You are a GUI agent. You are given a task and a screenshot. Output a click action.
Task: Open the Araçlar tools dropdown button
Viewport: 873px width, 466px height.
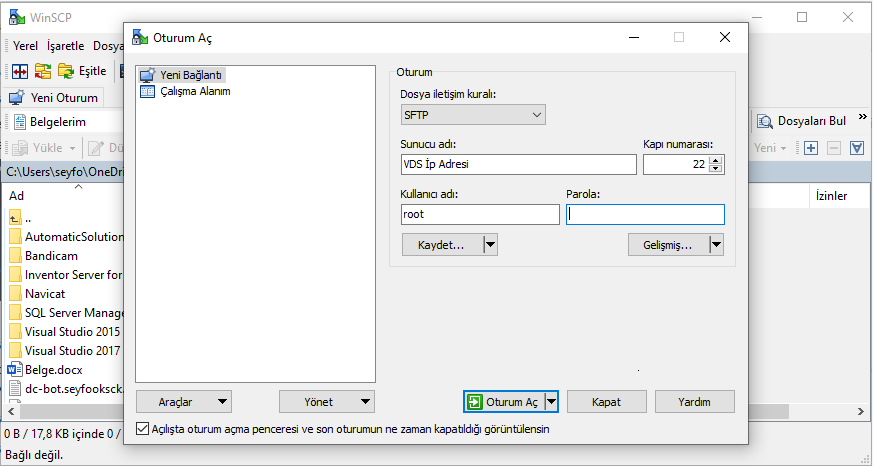point(184,402)
